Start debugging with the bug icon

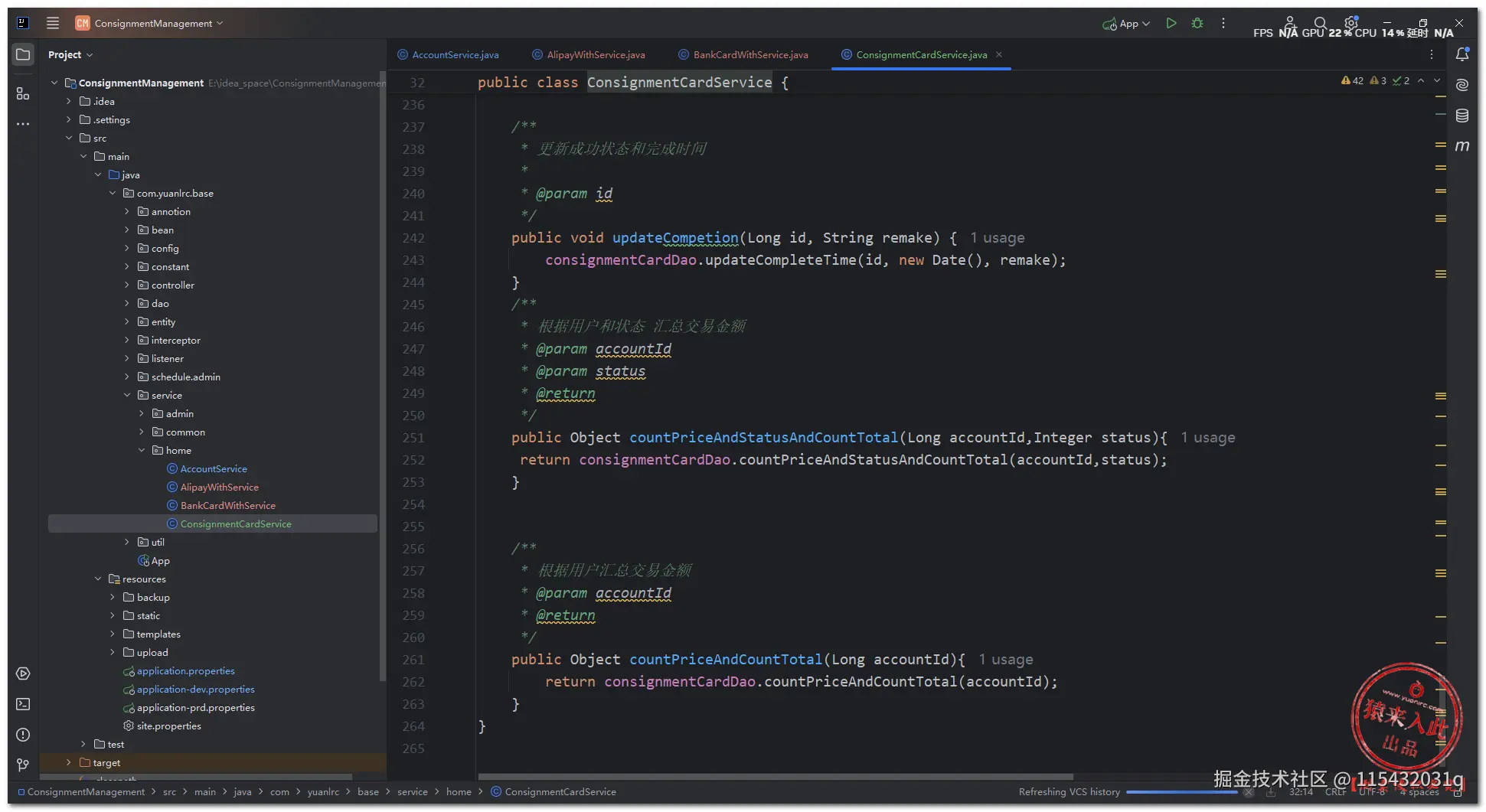[x=1197, y=24]
